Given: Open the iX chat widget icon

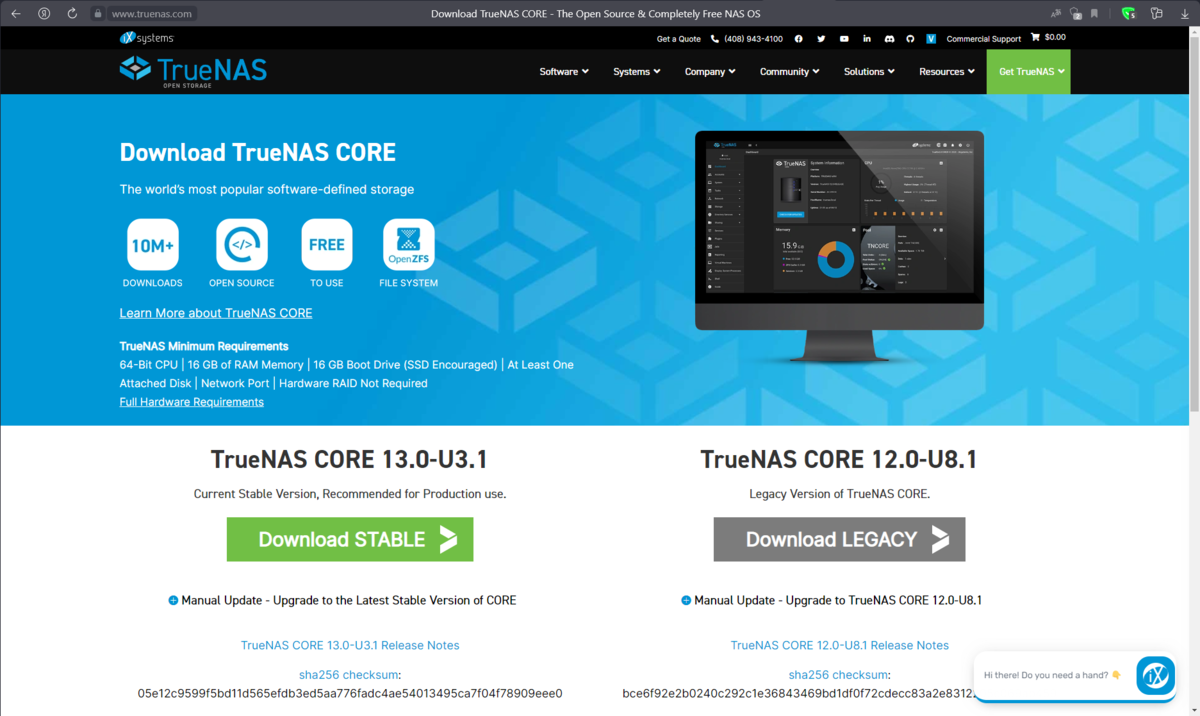Looking at the screenshot, I should click(x=1156, y=675).
